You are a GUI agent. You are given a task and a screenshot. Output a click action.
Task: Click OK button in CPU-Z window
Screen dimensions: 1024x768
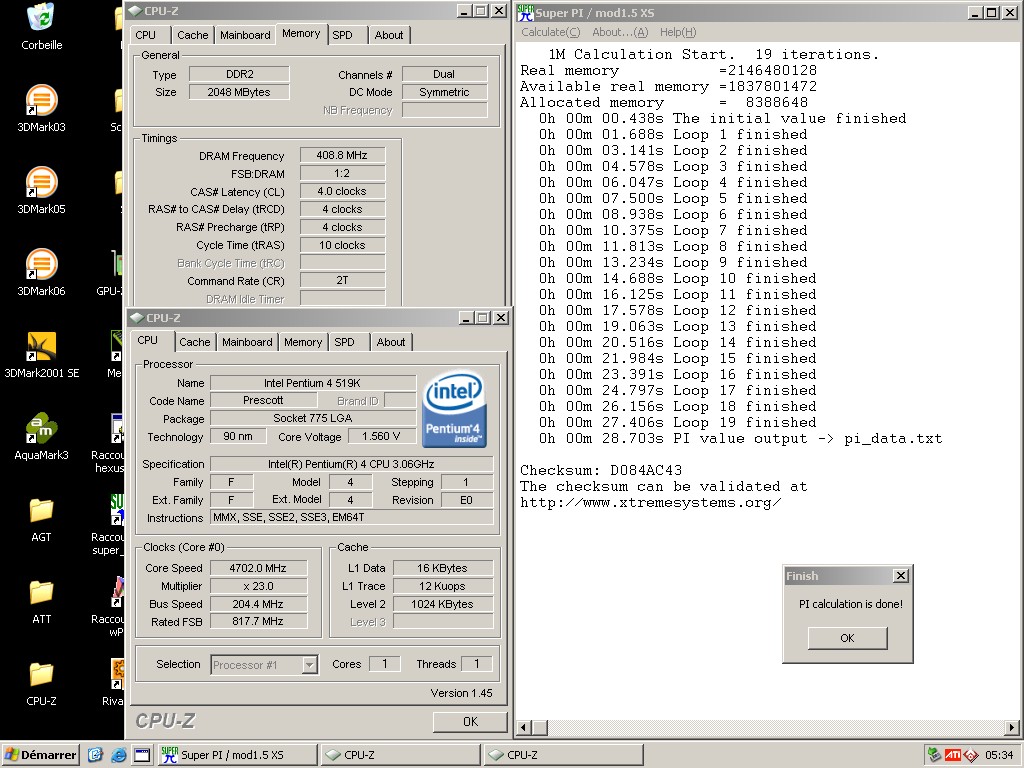pyautogui.click(x=470, y=722)
